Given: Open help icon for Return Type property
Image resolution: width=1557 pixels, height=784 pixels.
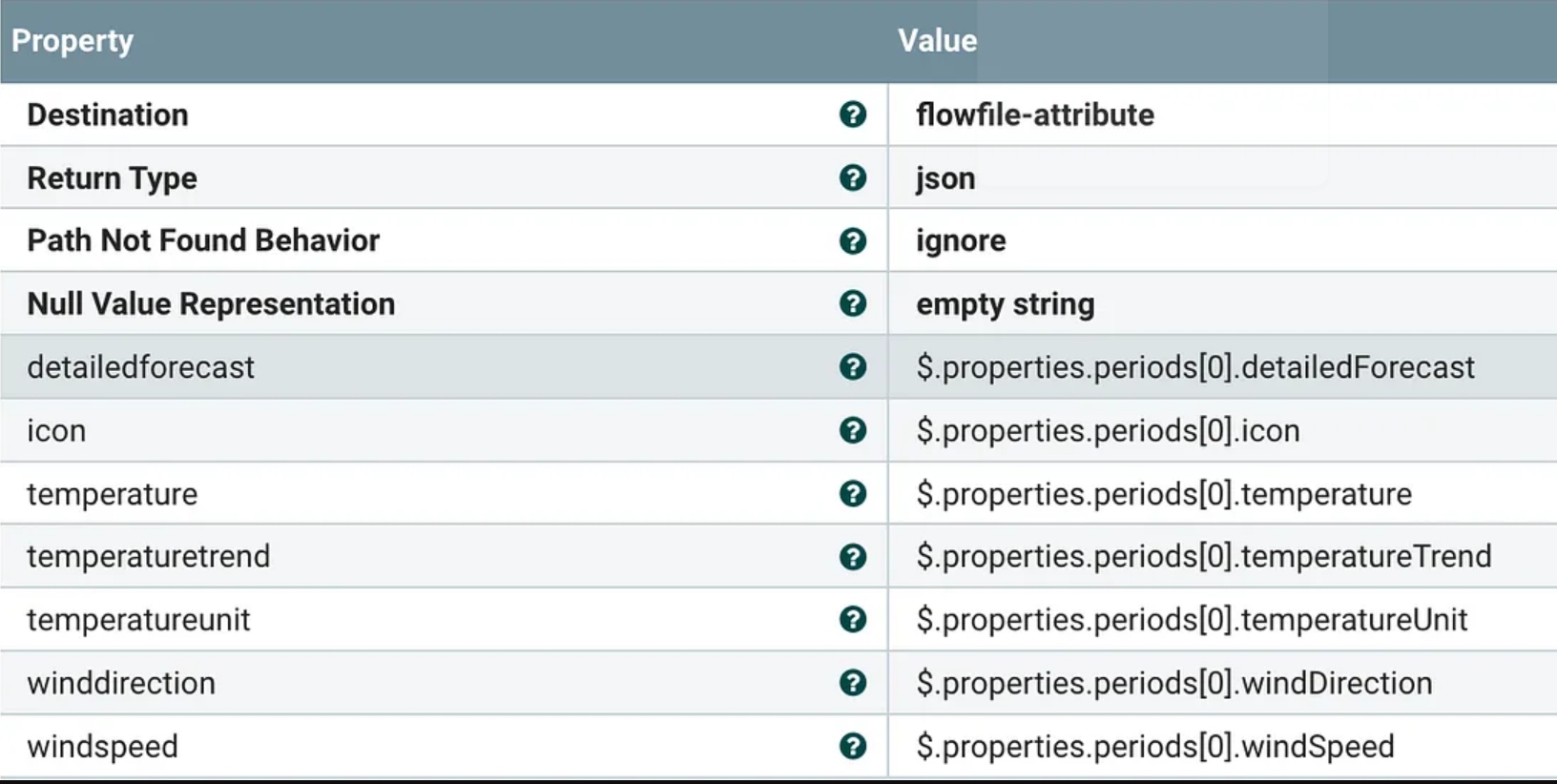Looking at the screenshot, I should tap(853, 177).
